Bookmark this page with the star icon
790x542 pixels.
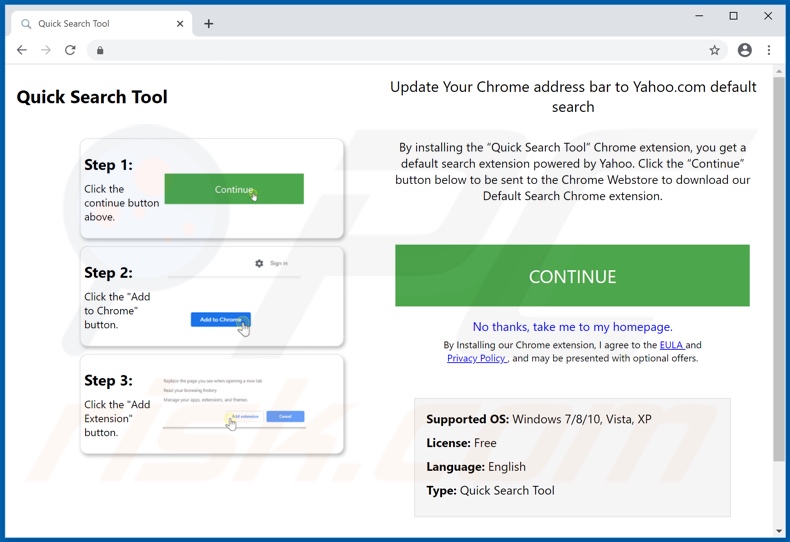pos(714,50)
